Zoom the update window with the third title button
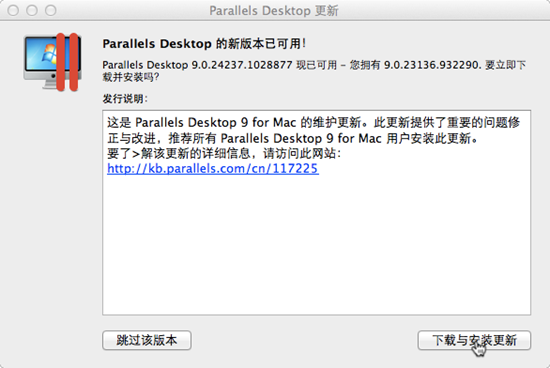The width and height of the screenshot is (550, 368). tap(51, 11)
